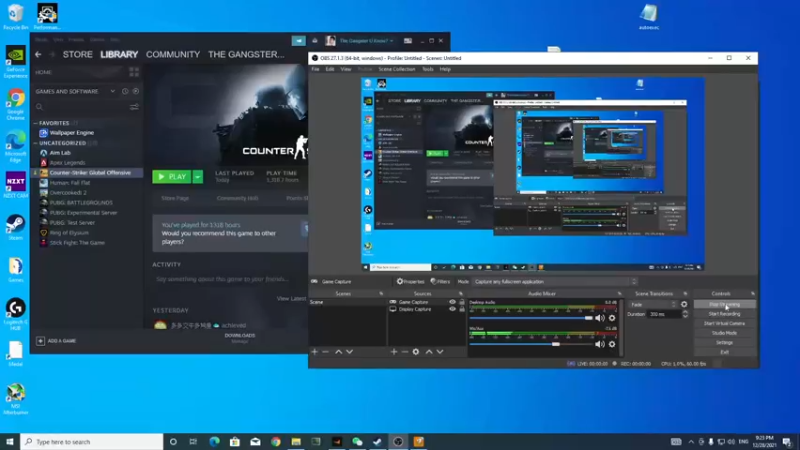The image size is (800, 450).
Task: Open the Steam library advanced filter icon
Action: (x=134, y=107)
